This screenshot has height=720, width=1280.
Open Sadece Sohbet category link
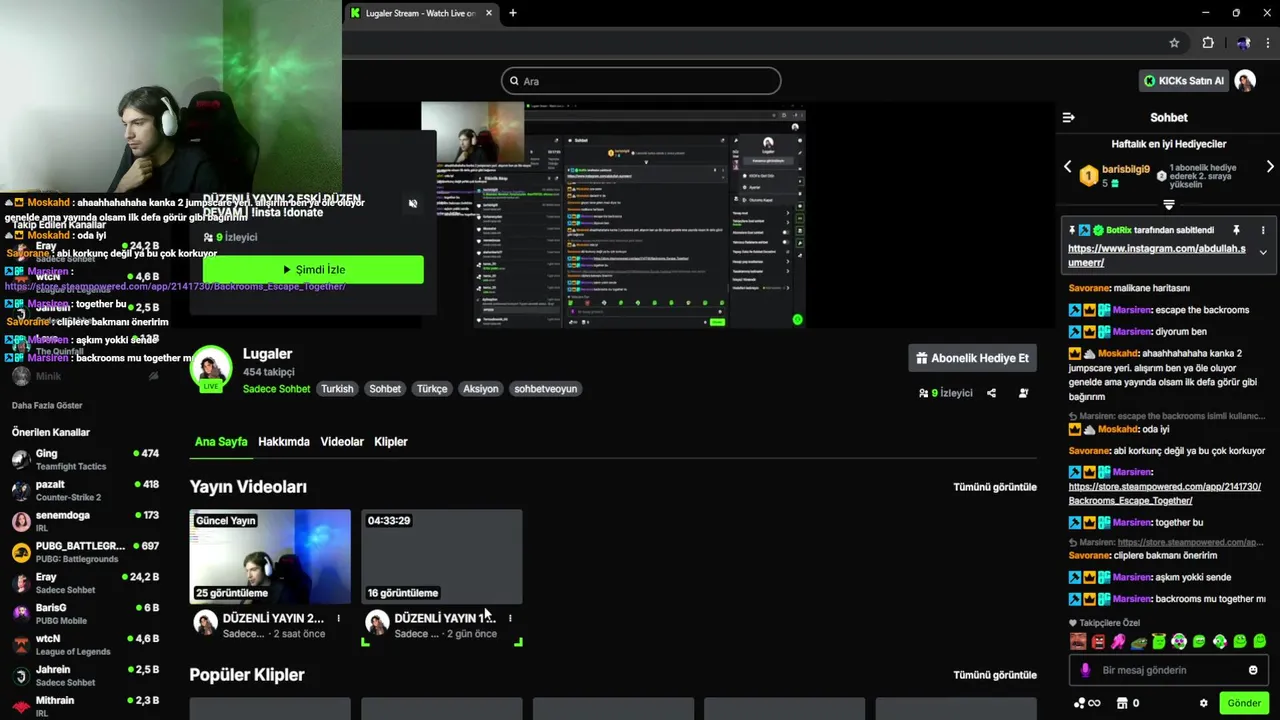point(276,389)
